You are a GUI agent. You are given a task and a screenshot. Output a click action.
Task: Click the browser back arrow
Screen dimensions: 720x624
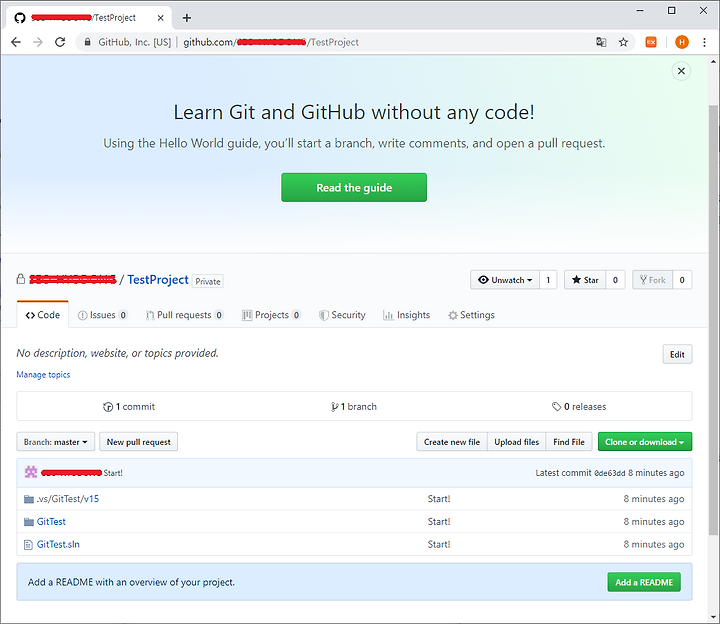pos(16,42)
